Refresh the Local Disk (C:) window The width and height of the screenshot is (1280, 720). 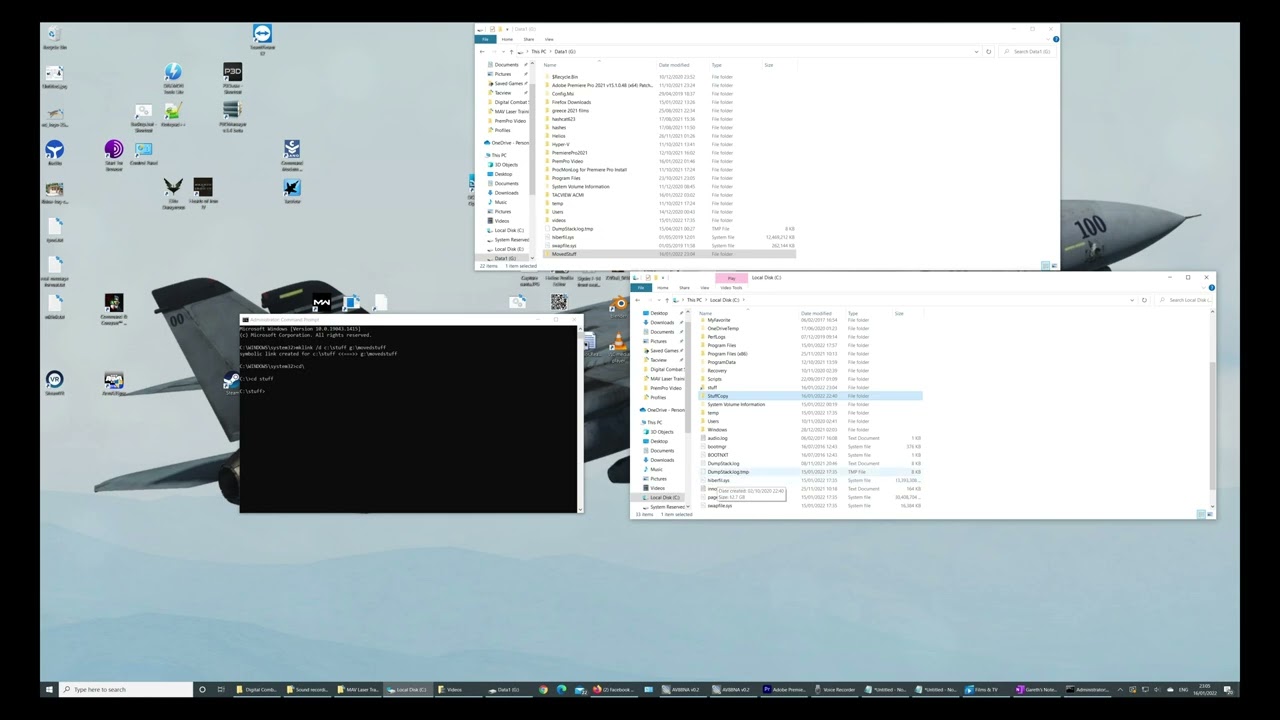[x=1144, y=300]
